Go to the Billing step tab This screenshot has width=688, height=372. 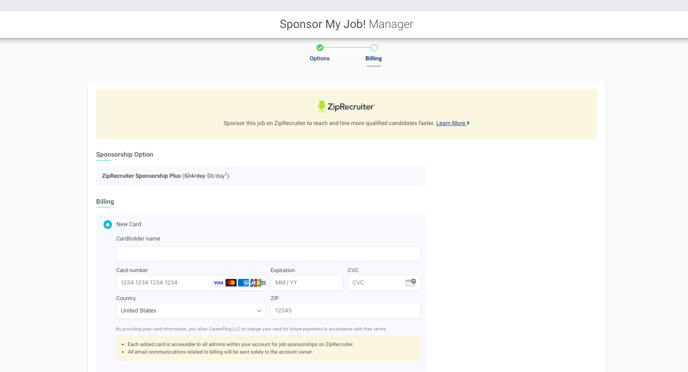click(x=373, y=58)
